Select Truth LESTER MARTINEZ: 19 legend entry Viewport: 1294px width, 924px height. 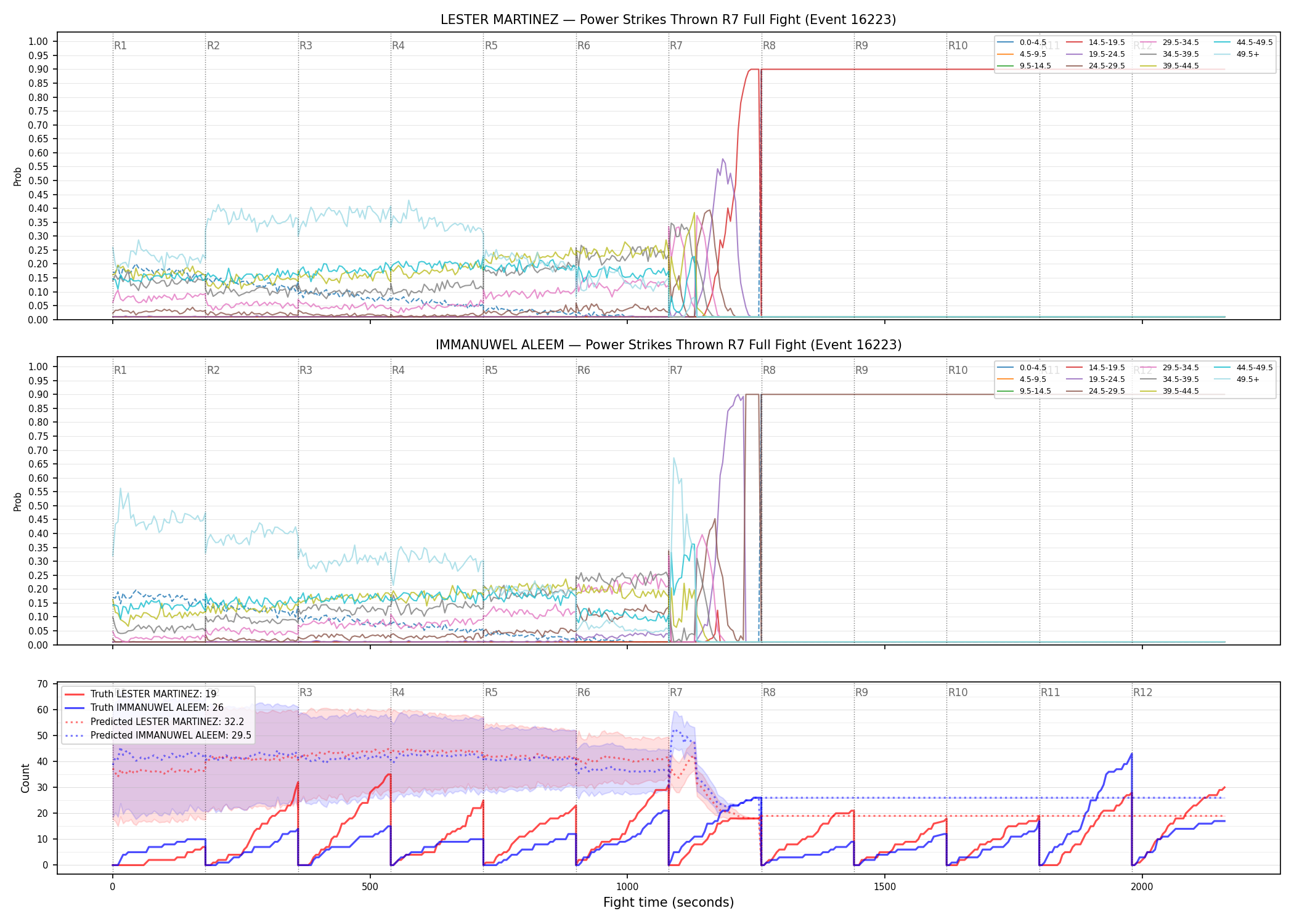[x=140, y=694]
